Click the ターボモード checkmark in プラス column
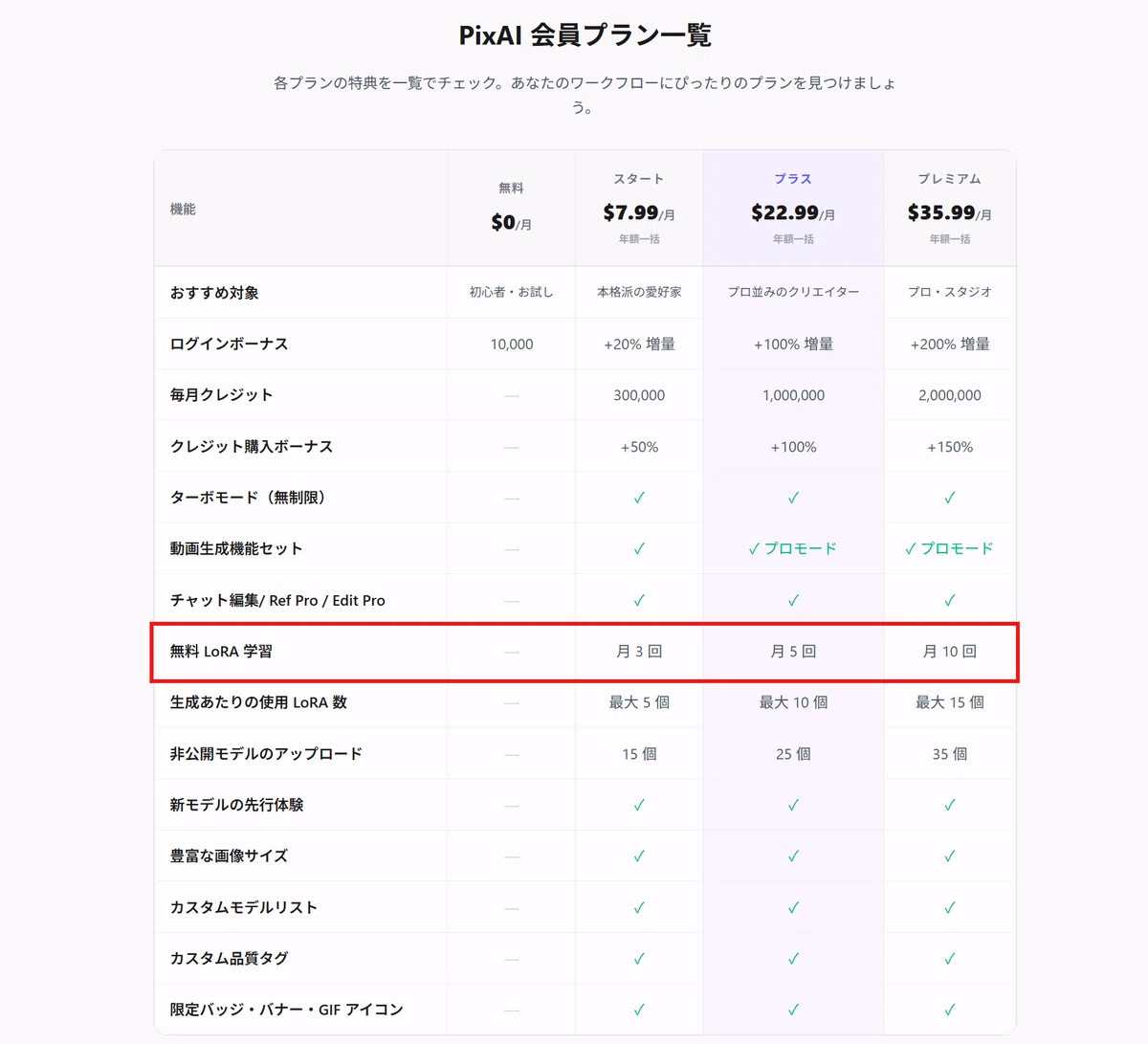 [793, 498]
